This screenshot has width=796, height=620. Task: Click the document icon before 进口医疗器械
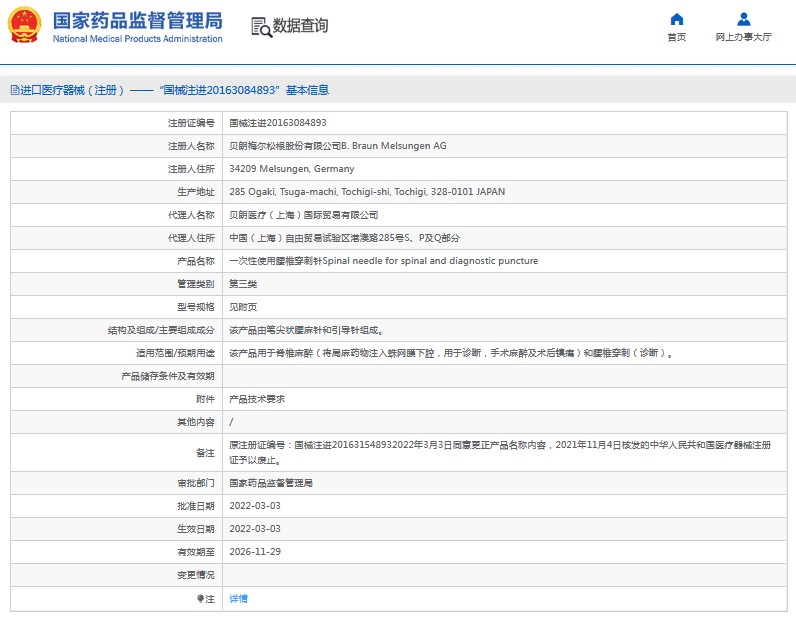click(15, 90)
